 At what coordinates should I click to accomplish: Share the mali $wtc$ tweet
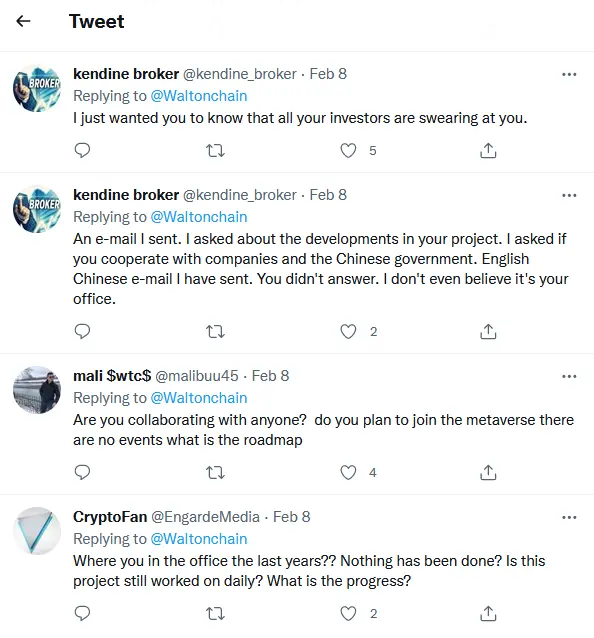pos(488,472)
